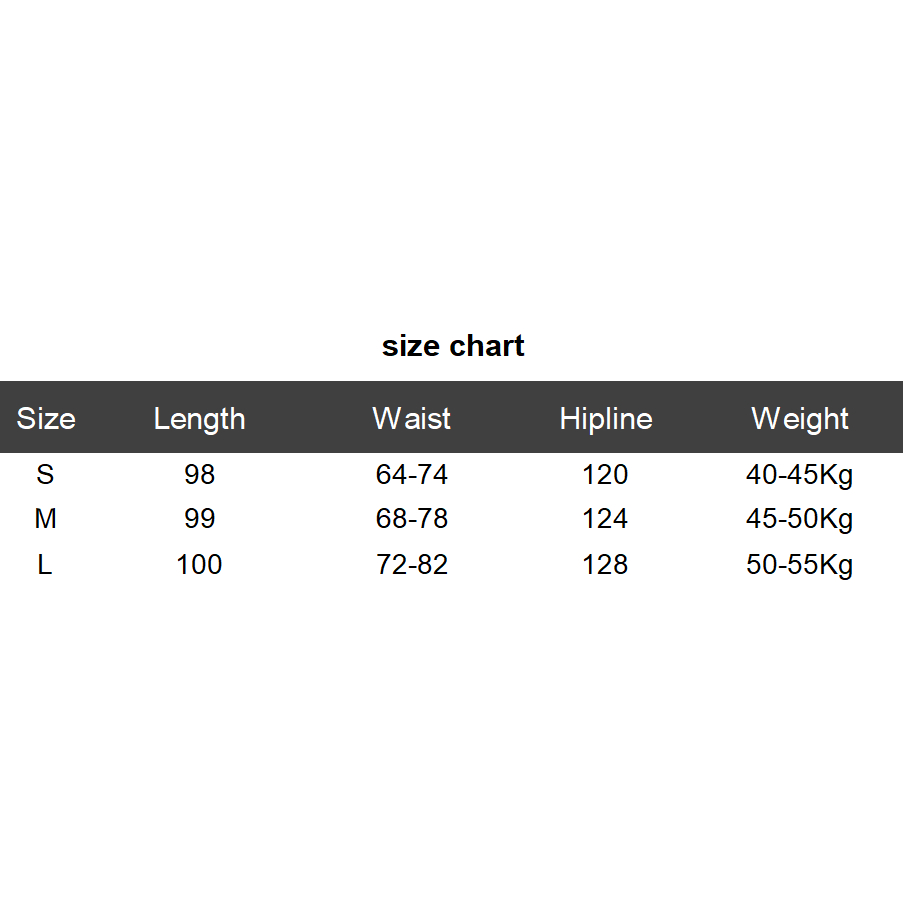
Task: Select the weight range 50-55Kg
Action: click(x=799, y=565)
